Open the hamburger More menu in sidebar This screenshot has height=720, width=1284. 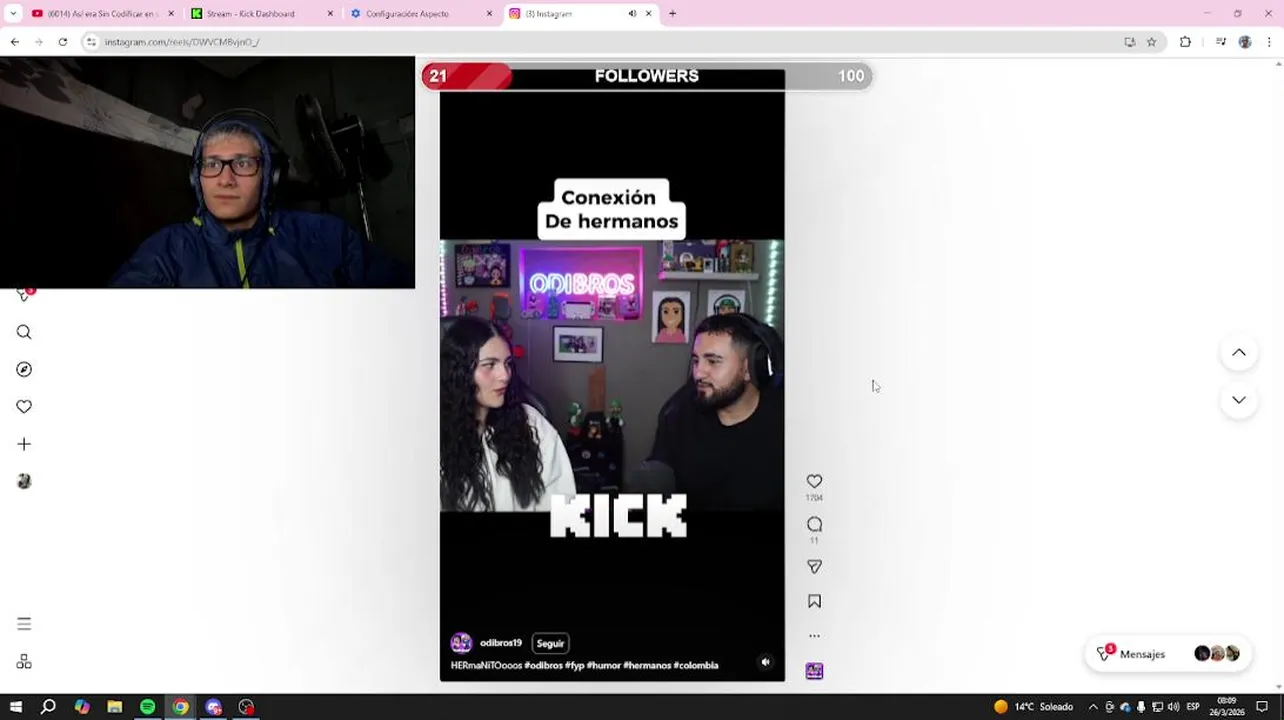tap(24, 624)
